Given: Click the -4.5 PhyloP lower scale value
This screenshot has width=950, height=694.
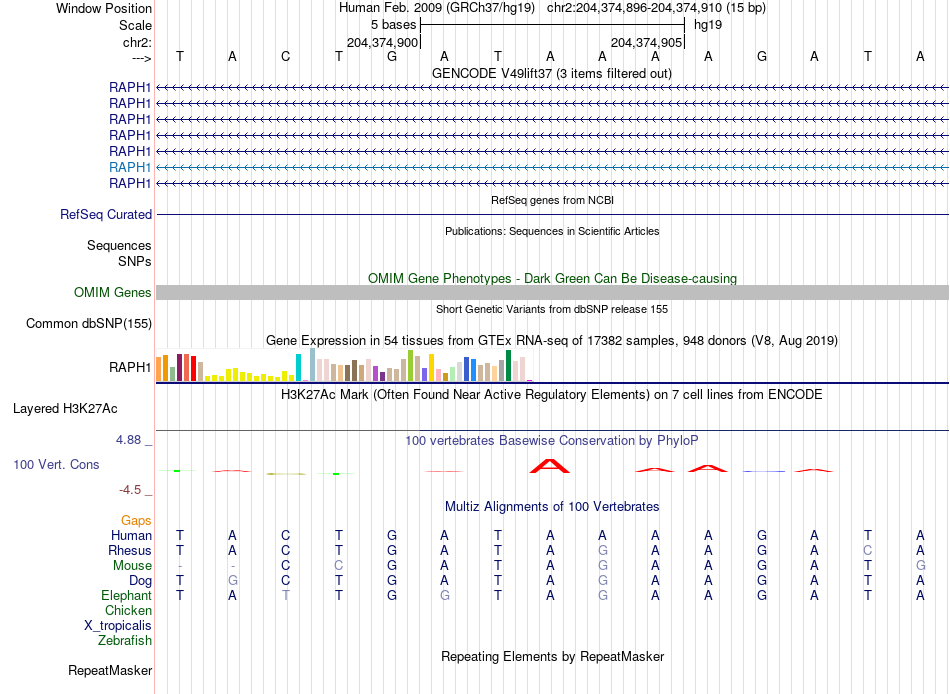Looking at the screenshot, I should pyautogui.click(x=130, y=490).
